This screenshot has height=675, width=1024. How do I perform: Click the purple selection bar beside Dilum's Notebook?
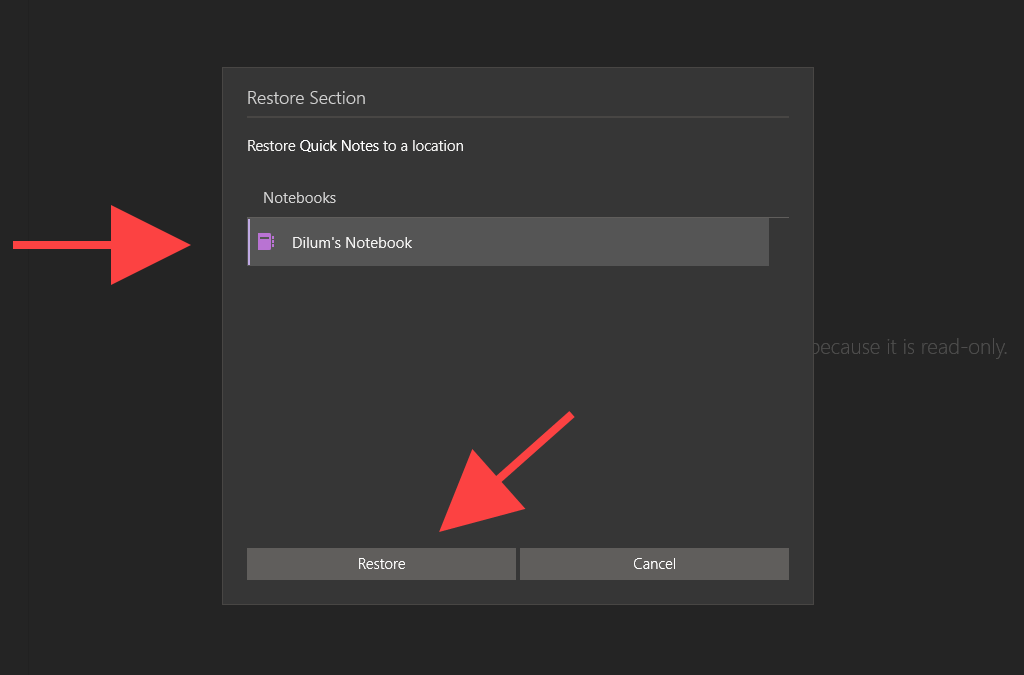tap(249, 242)
